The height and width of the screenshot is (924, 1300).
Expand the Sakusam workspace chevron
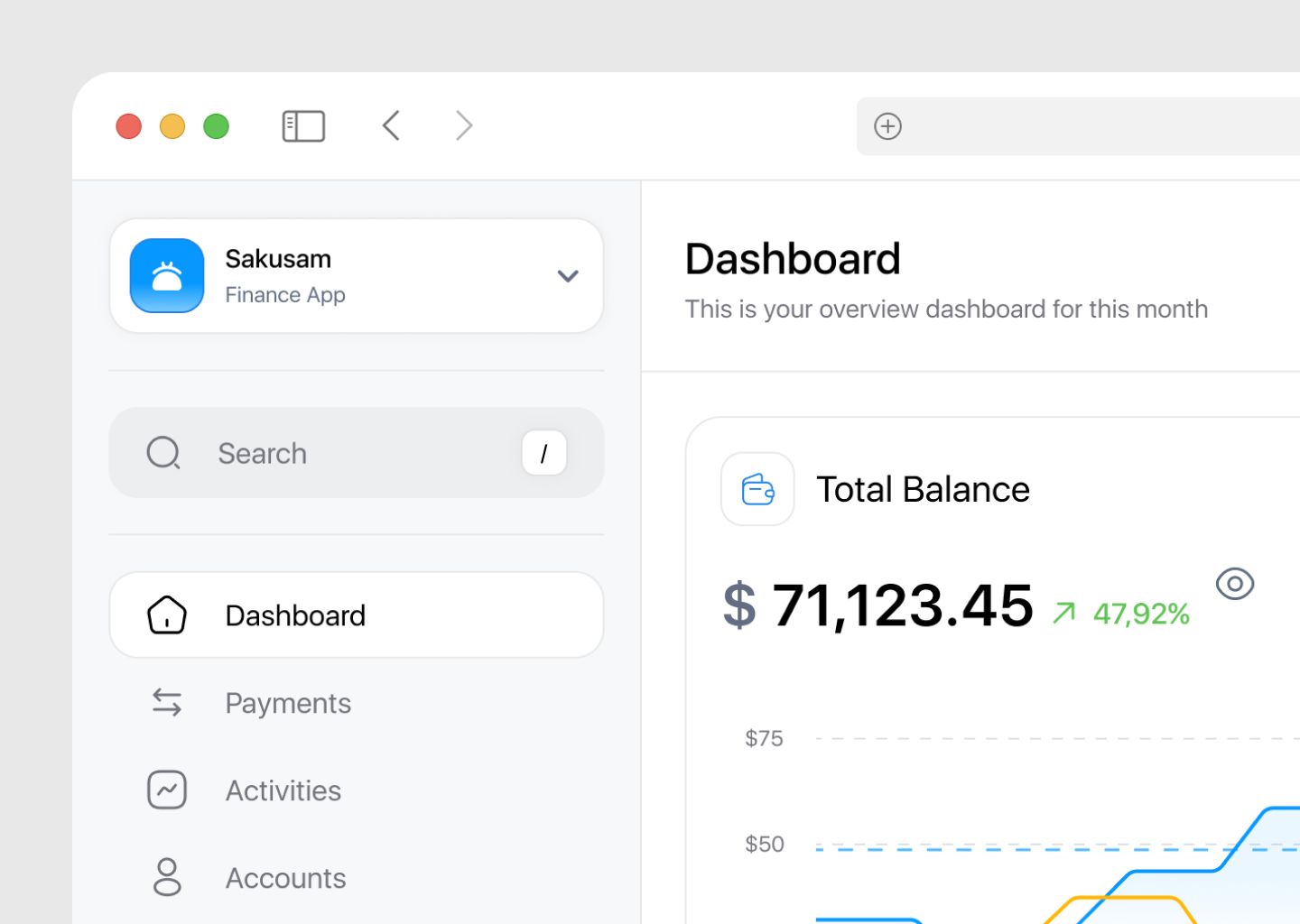[568, 276]
